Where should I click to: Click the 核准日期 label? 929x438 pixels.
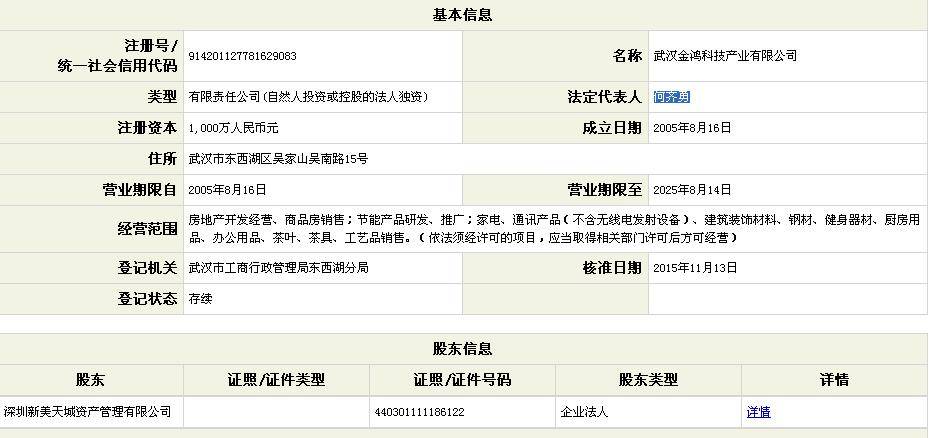click(x=612, y=268)
